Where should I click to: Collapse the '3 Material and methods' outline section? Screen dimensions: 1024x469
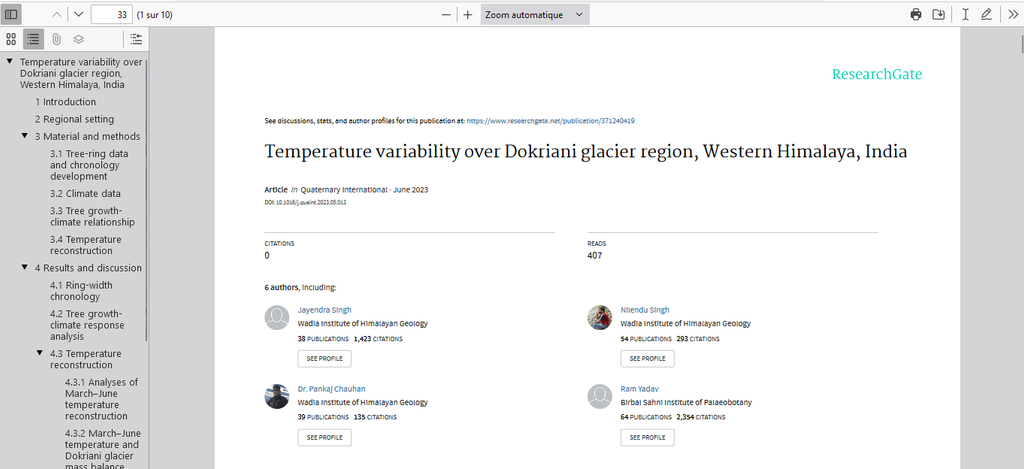point(25,136)
